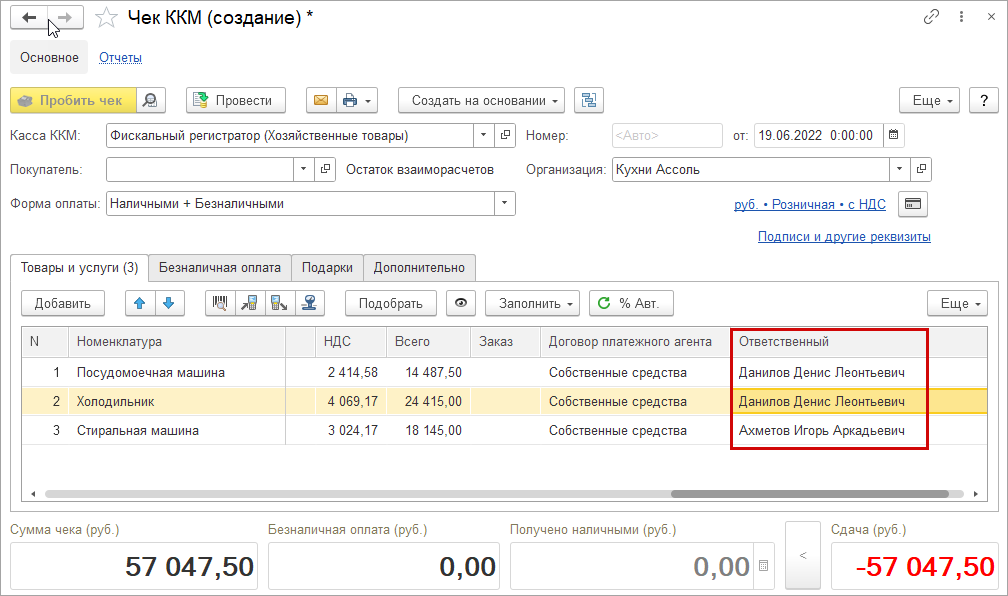Click the 24 415,00 total cell
1008x596 pixels.
click(428, 401)
